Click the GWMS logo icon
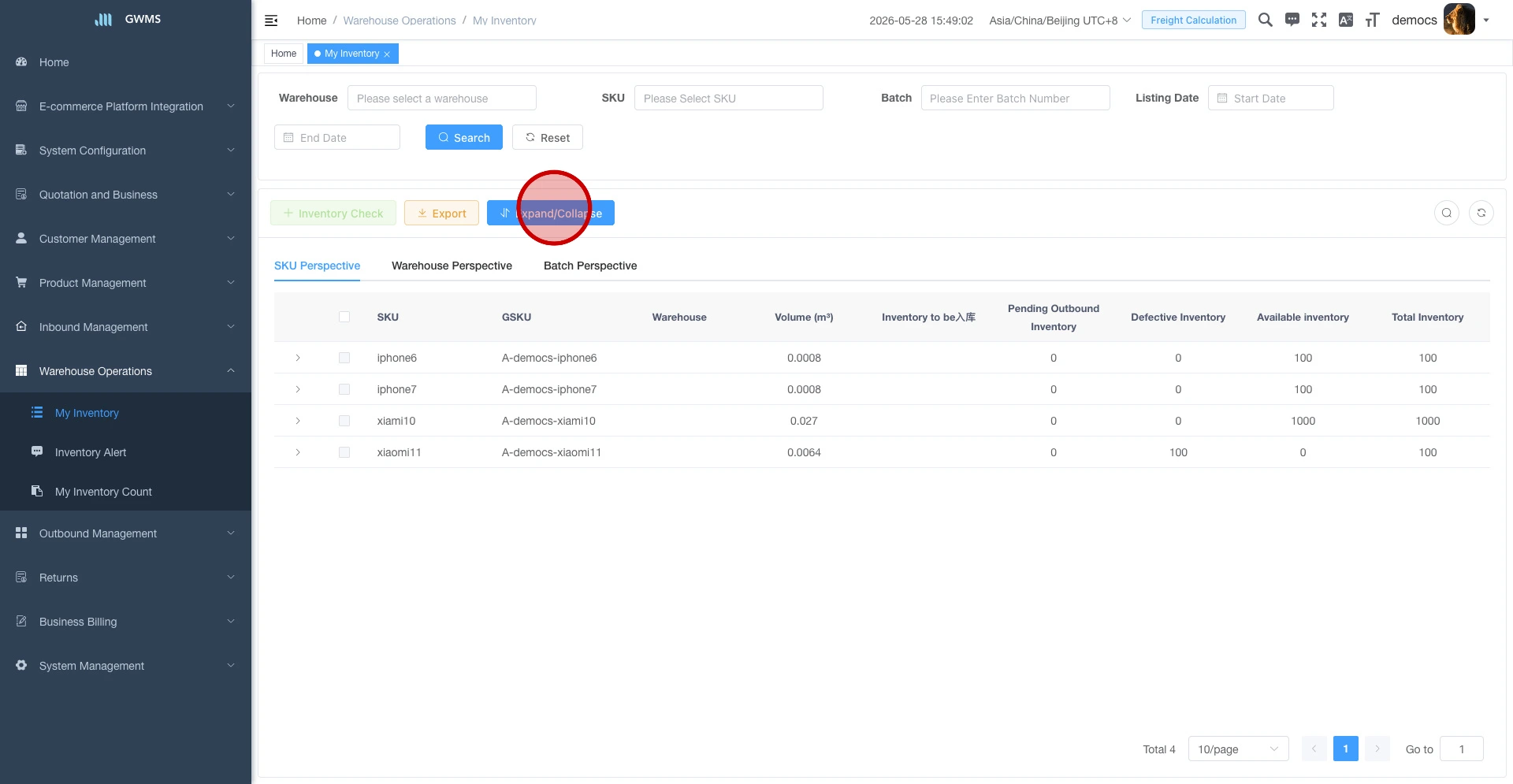Screen dimensions: 1513x784 (103, 19)
